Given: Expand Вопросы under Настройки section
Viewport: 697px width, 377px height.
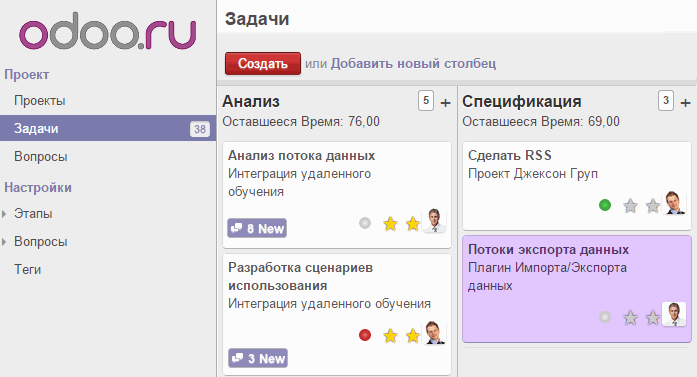Looking at the screenshot, I should pyautogui.click(x=4, y=242).
